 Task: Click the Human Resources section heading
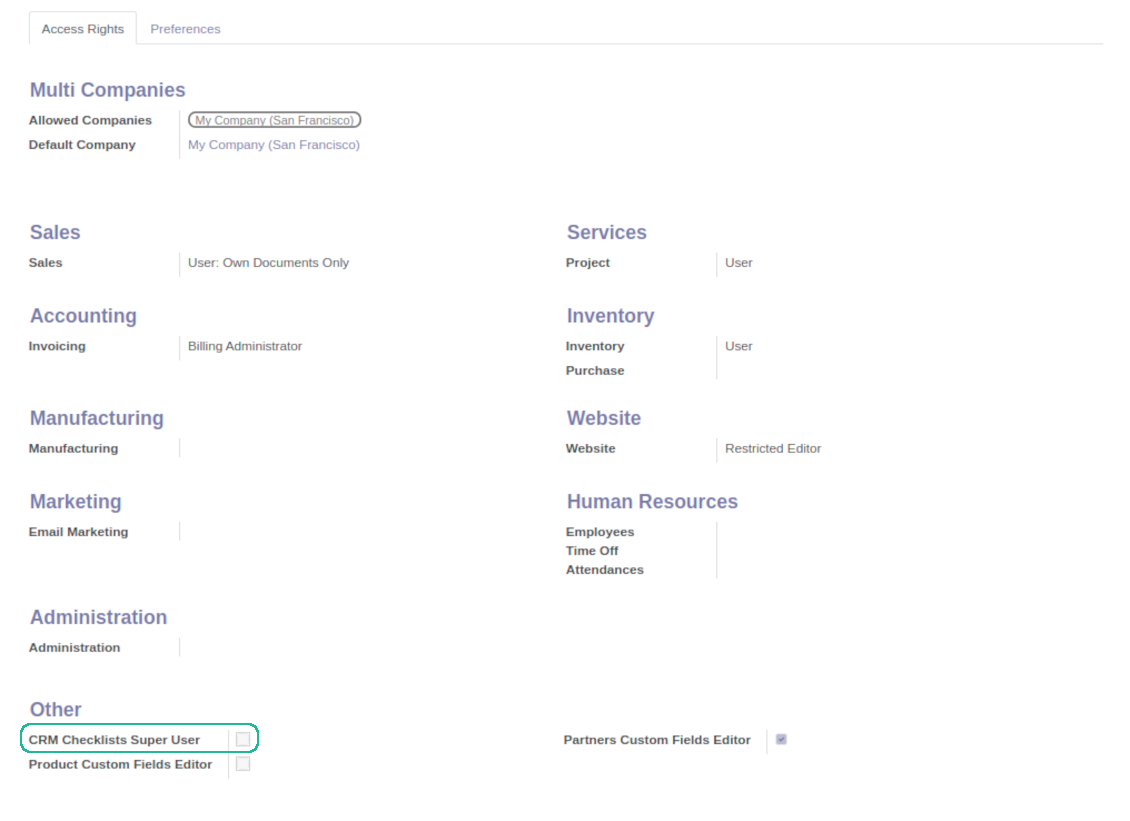[652, 502]
